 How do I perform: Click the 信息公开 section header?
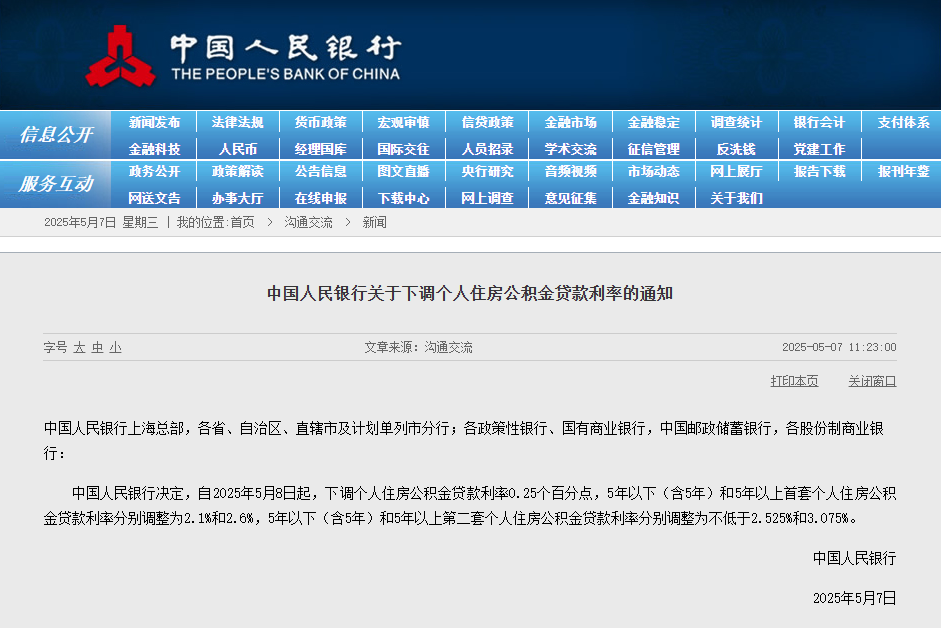tap(56, 134)
